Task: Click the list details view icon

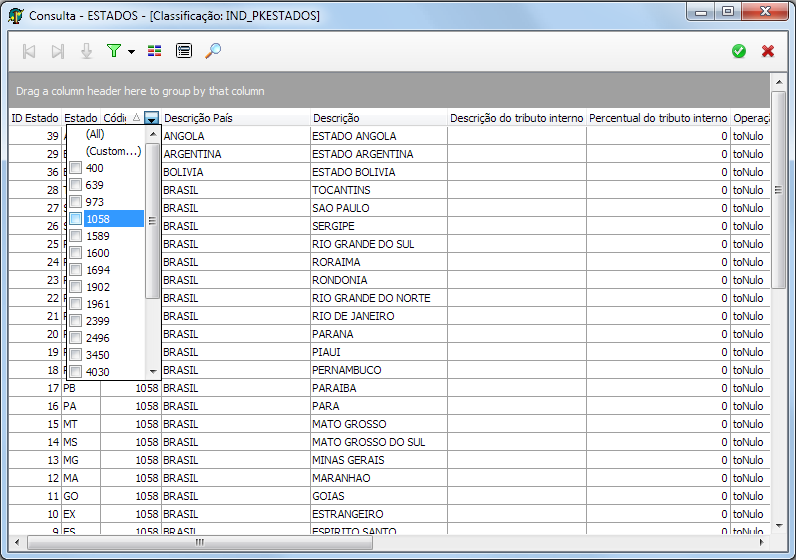Action: point(183,51)
